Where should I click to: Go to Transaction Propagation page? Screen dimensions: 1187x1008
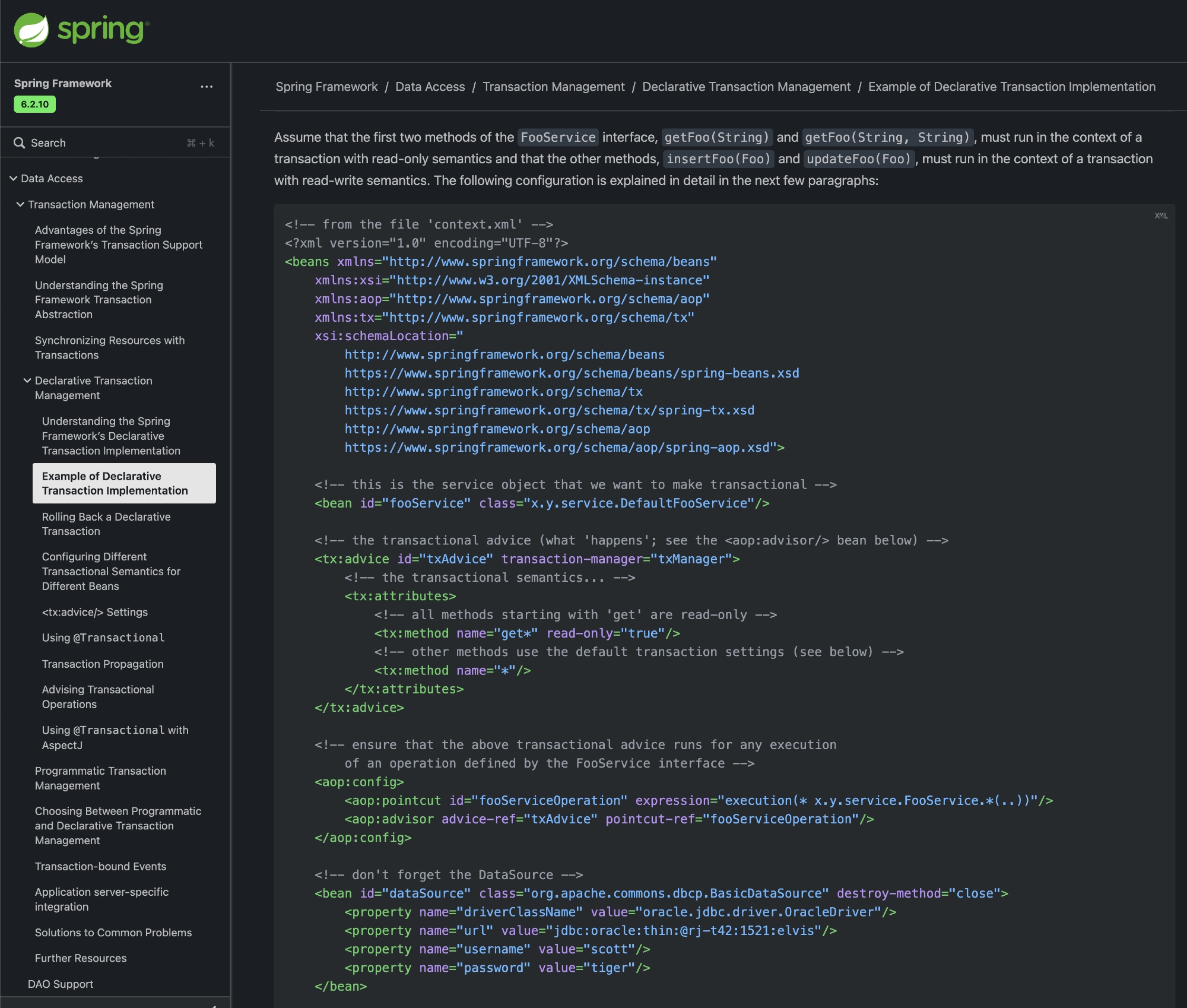(x=103, y=664)
